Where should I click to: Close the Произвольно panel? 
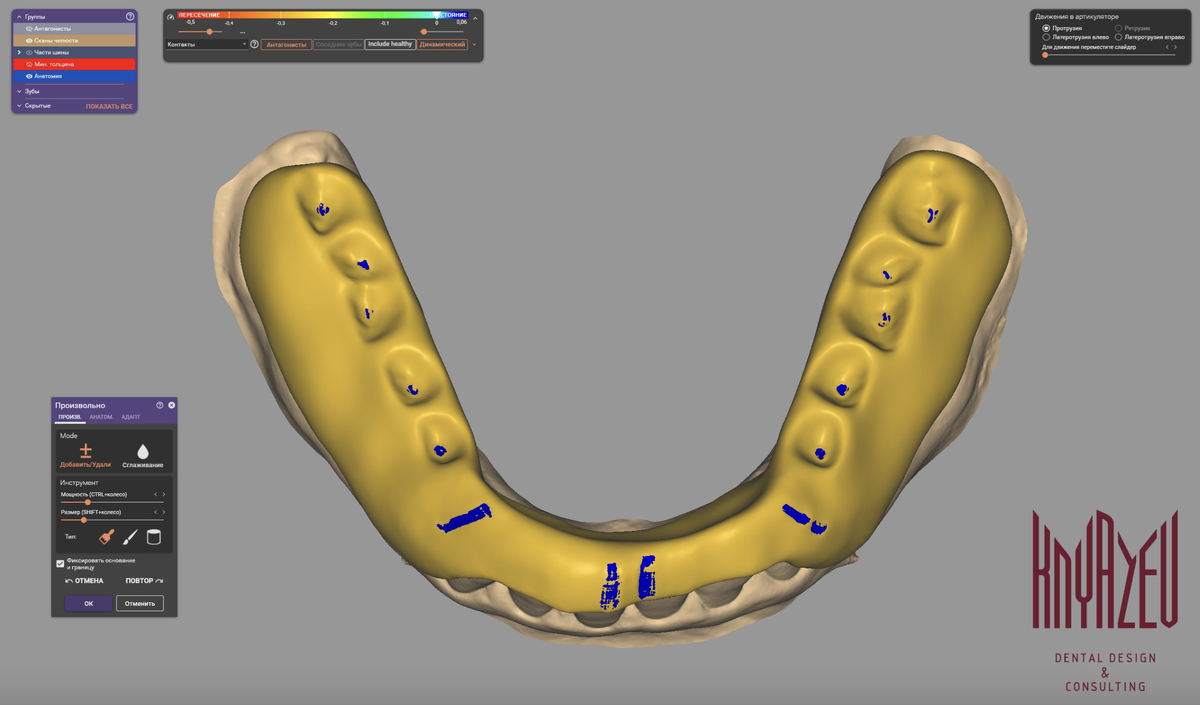171,405
